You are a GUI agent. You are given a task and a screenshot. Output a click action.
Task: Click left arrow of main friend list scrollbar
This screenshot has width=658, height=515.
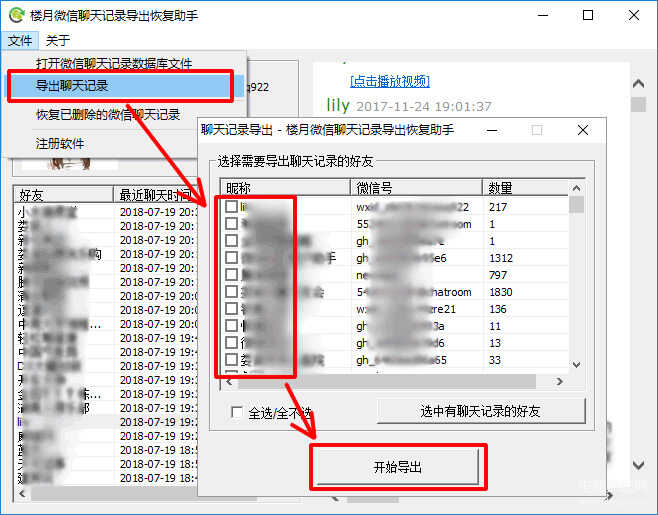(x=22, y=494)
